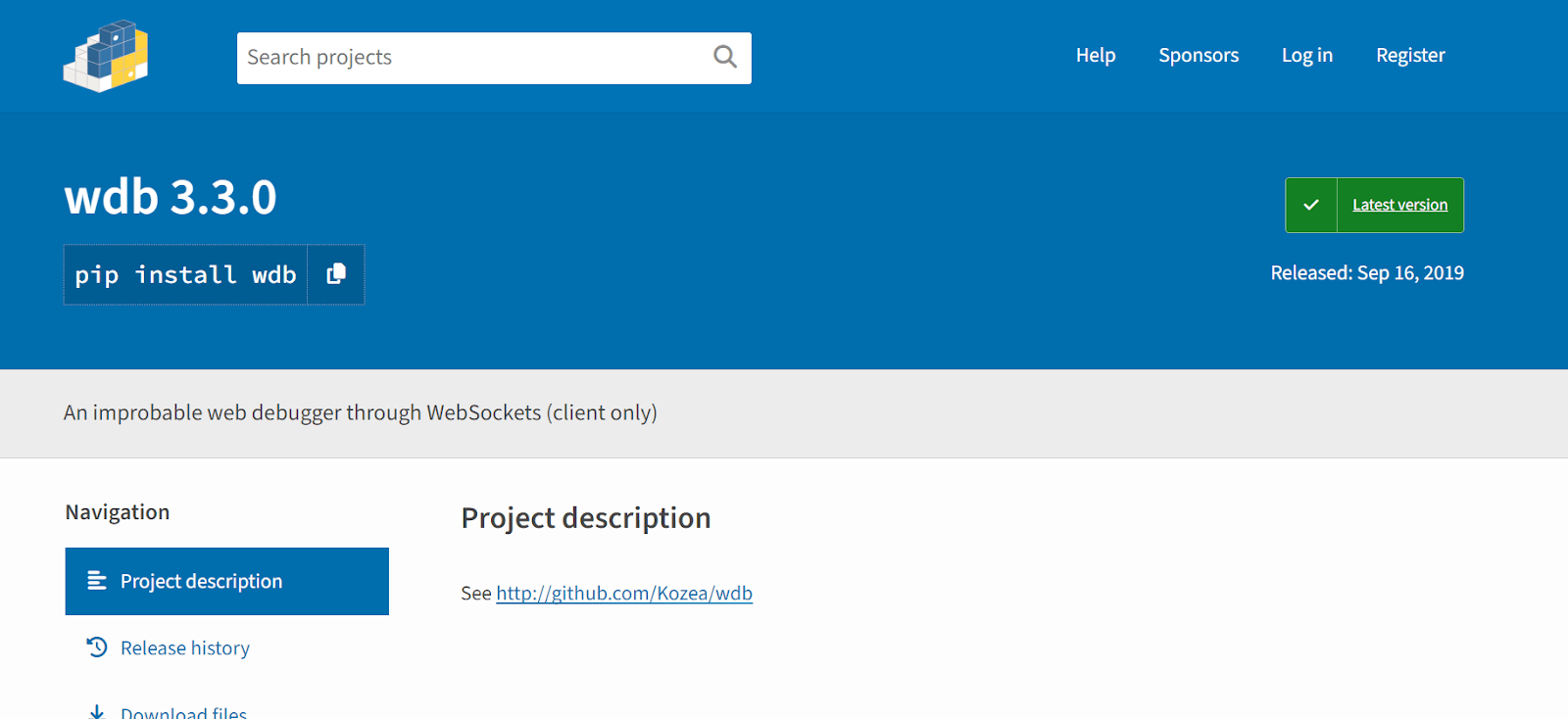Click the Download files arrow icon
Screen dimensions: 1568x719
97,712
